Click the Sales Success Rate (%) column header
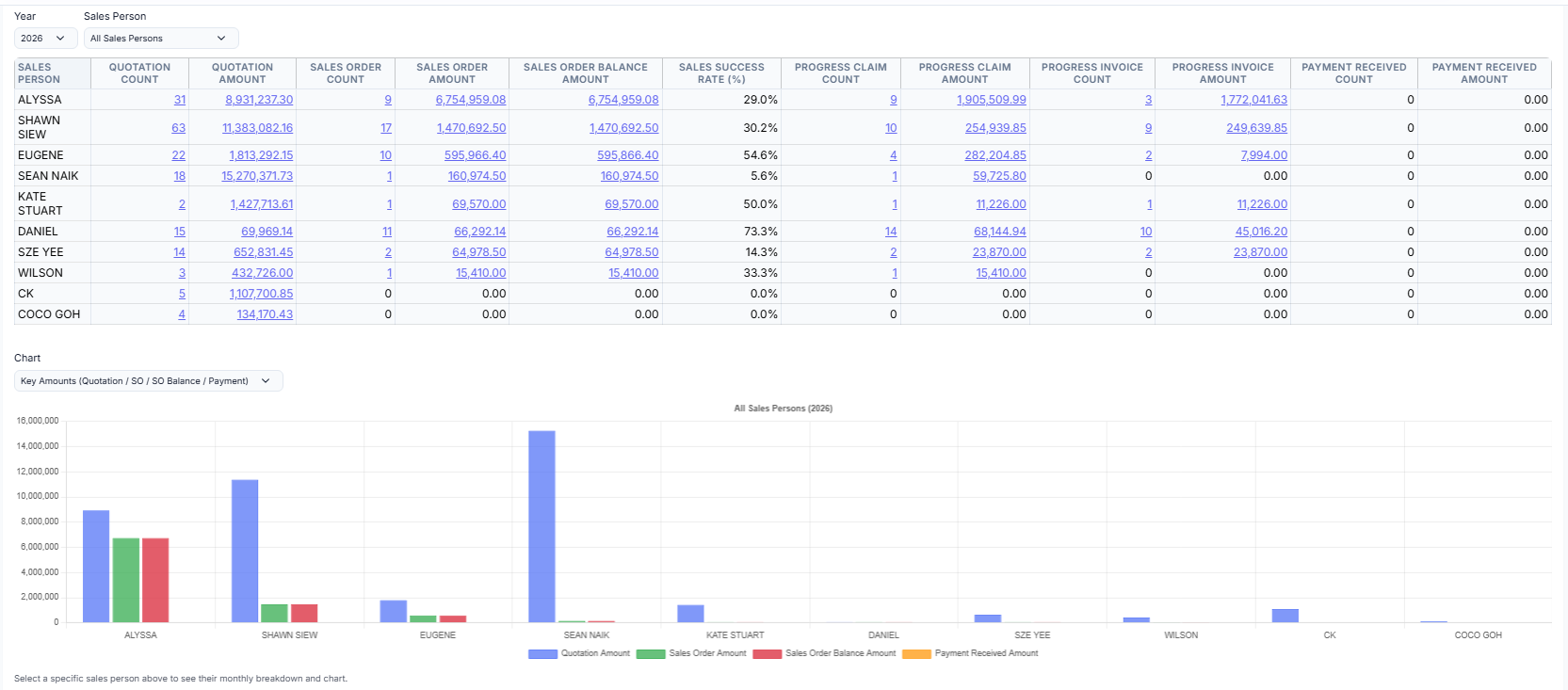 [x=721, y=73]
